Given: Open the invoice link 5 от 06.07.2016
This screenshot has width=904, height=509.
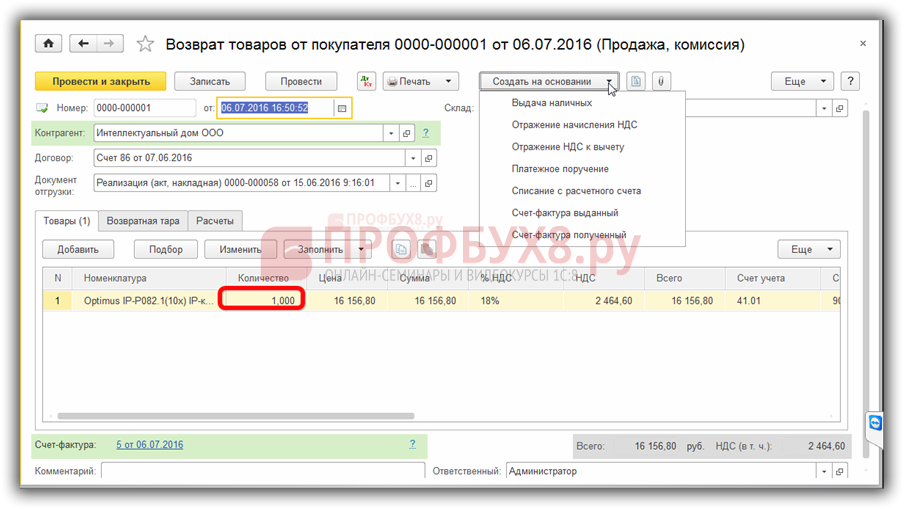Looking at the screenshot, I should [149, 445].
